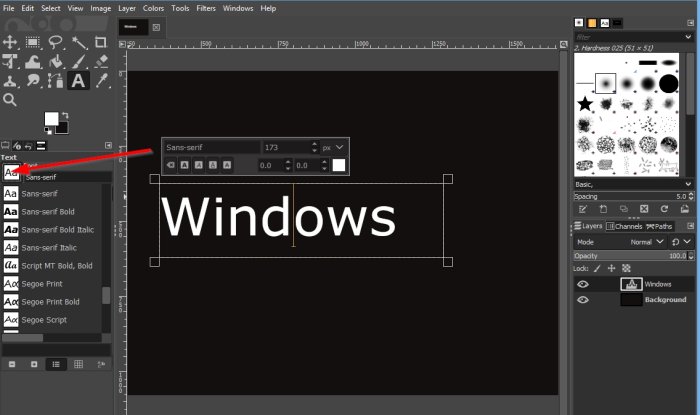Duplicate the selected brush
Viewport: 700px width, 415px height.
[624, 209]
